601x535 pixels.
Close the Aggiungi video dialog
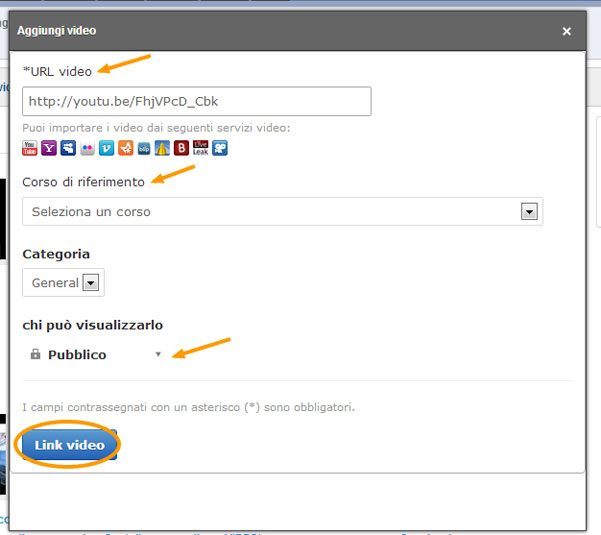pos(567,31)
